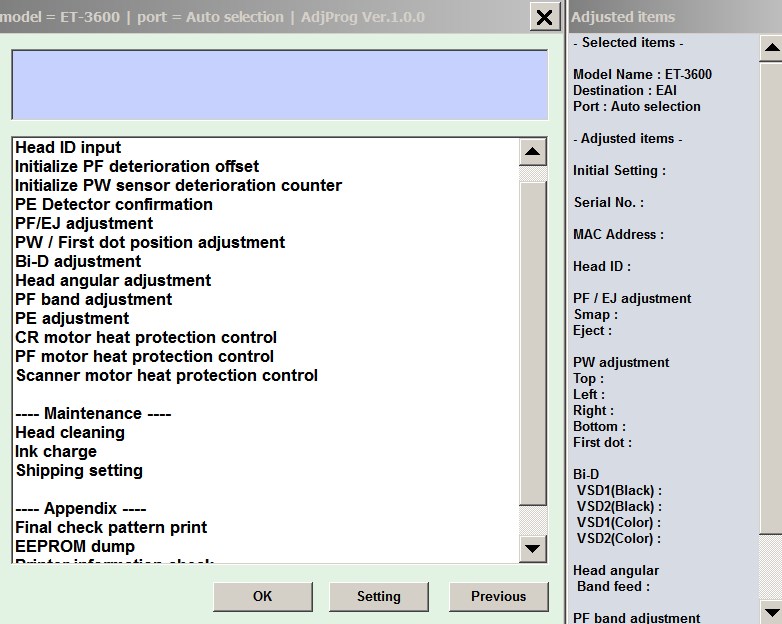Screen dimensions: 782x624
Task: Click the adjustment list scrollbar thumb
Action: pos(533,343)
